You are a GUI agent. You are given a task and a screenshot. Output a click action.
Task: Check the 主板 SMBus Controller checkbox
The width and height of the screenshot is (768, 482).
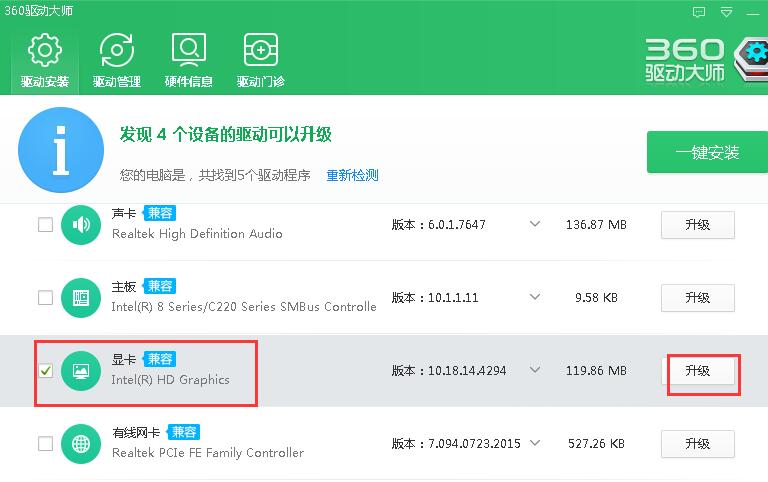[x=46, y=298]
